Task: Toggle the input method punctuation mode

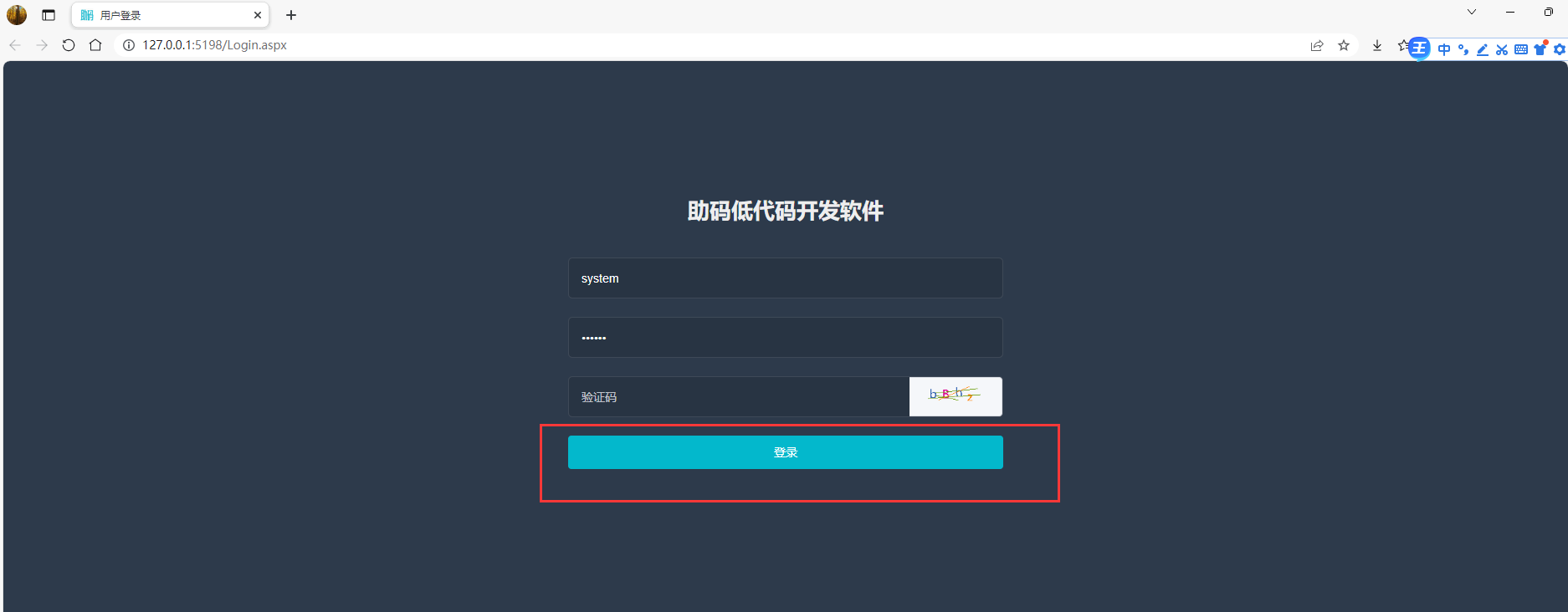Action: coord(1463,49)
